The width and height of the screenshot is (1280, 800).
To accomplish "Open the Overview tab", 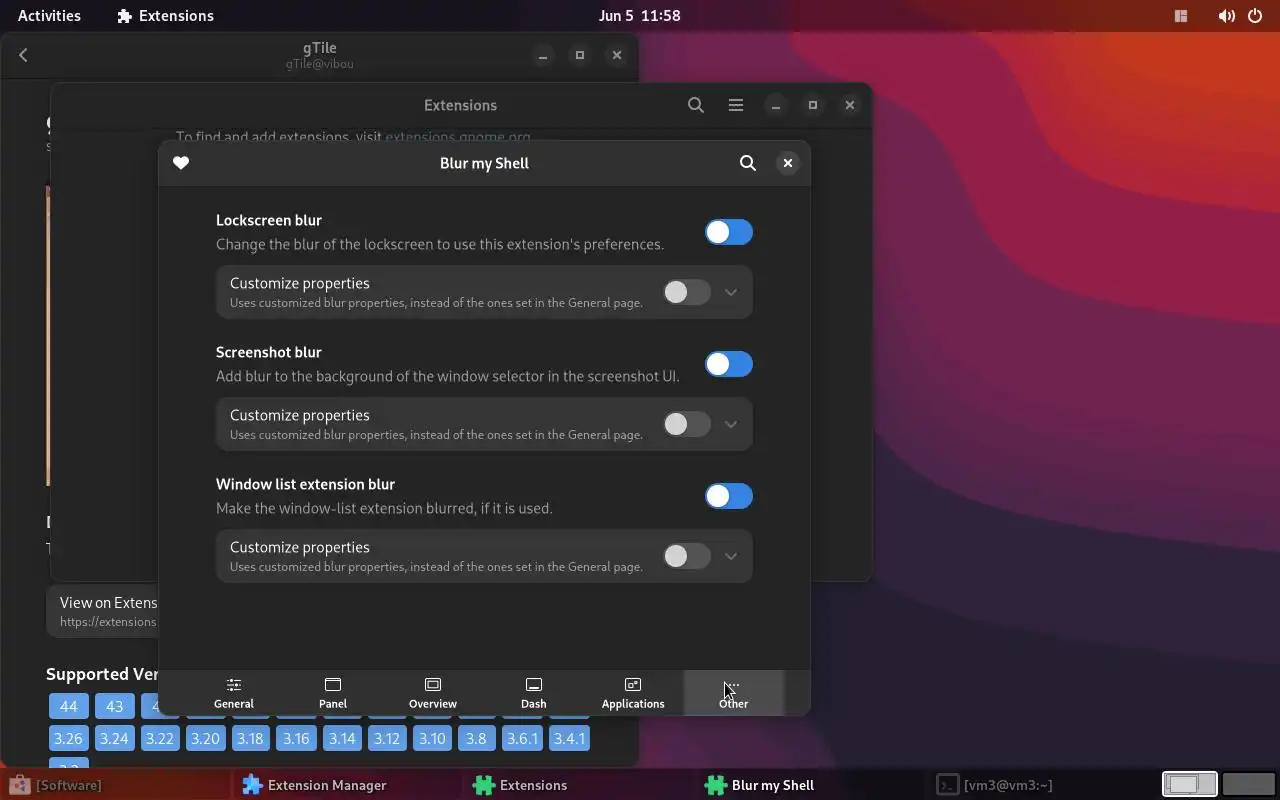I will tap(433, 693).
